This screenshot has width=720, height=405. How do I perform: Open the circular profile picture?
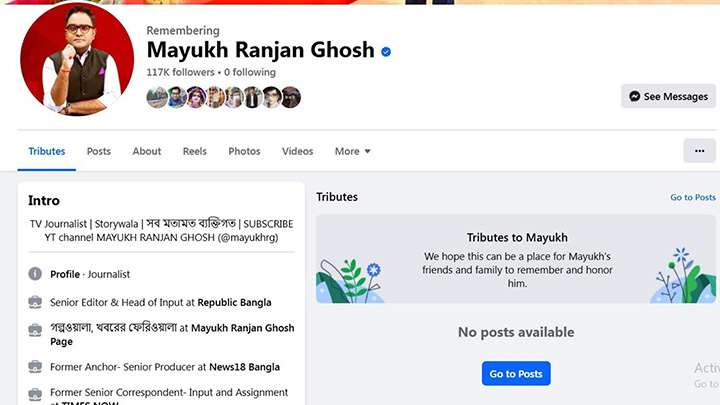pyautogui.click(x=77, y=62)
